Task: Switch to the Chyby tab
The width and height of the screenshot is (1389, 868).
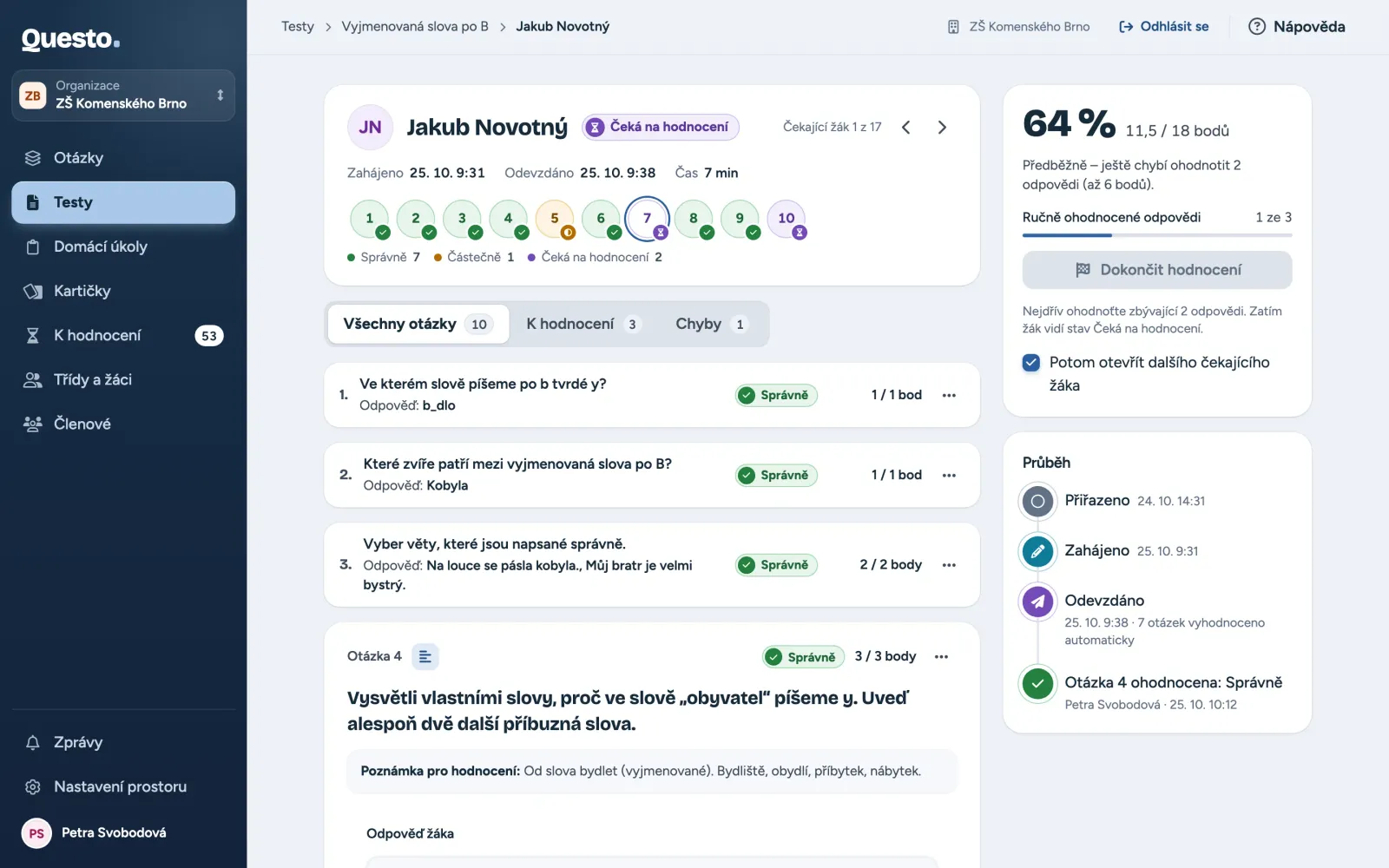Action: point(711,324)
